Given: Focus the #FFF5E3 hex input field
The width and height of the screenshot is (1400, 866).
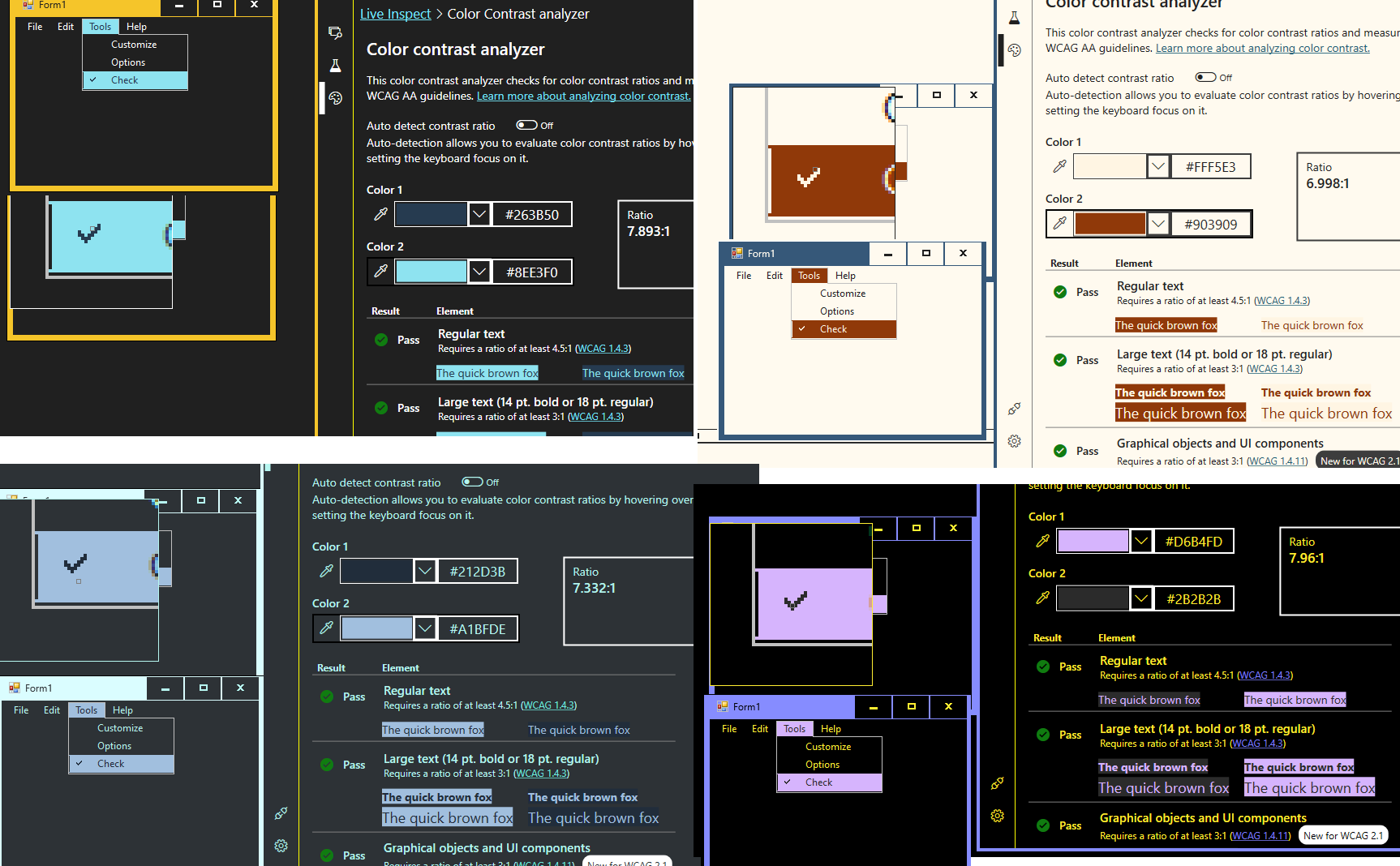Looking at the screenshot, I should (x=1210, y=166).
